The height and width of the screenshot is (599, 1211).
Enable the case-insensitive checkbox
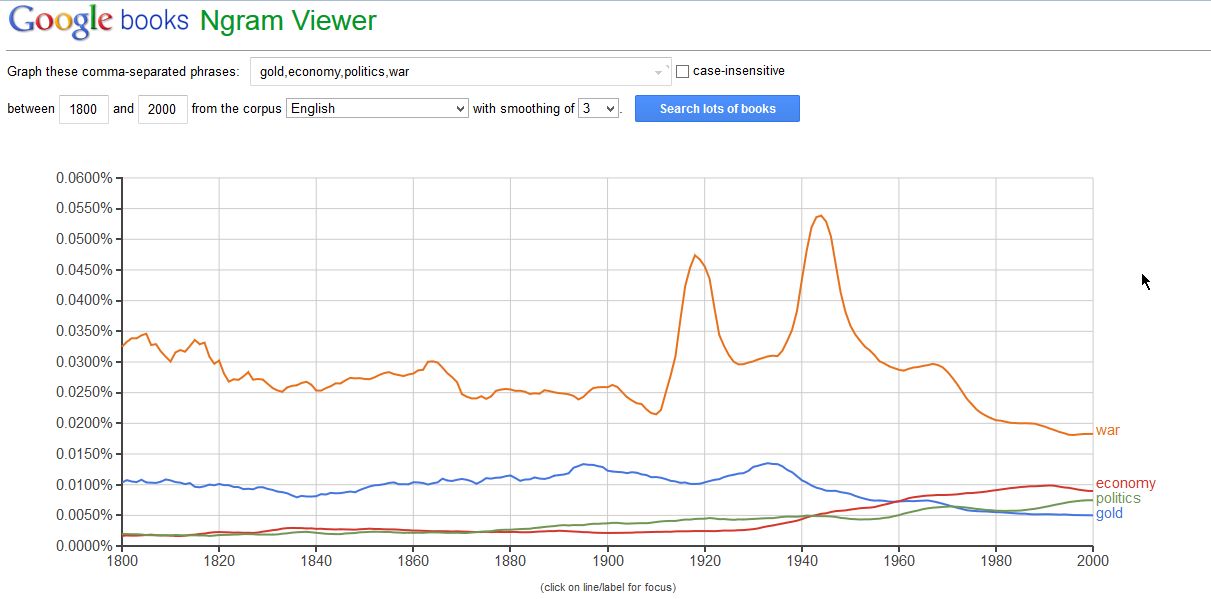point(680,70)
